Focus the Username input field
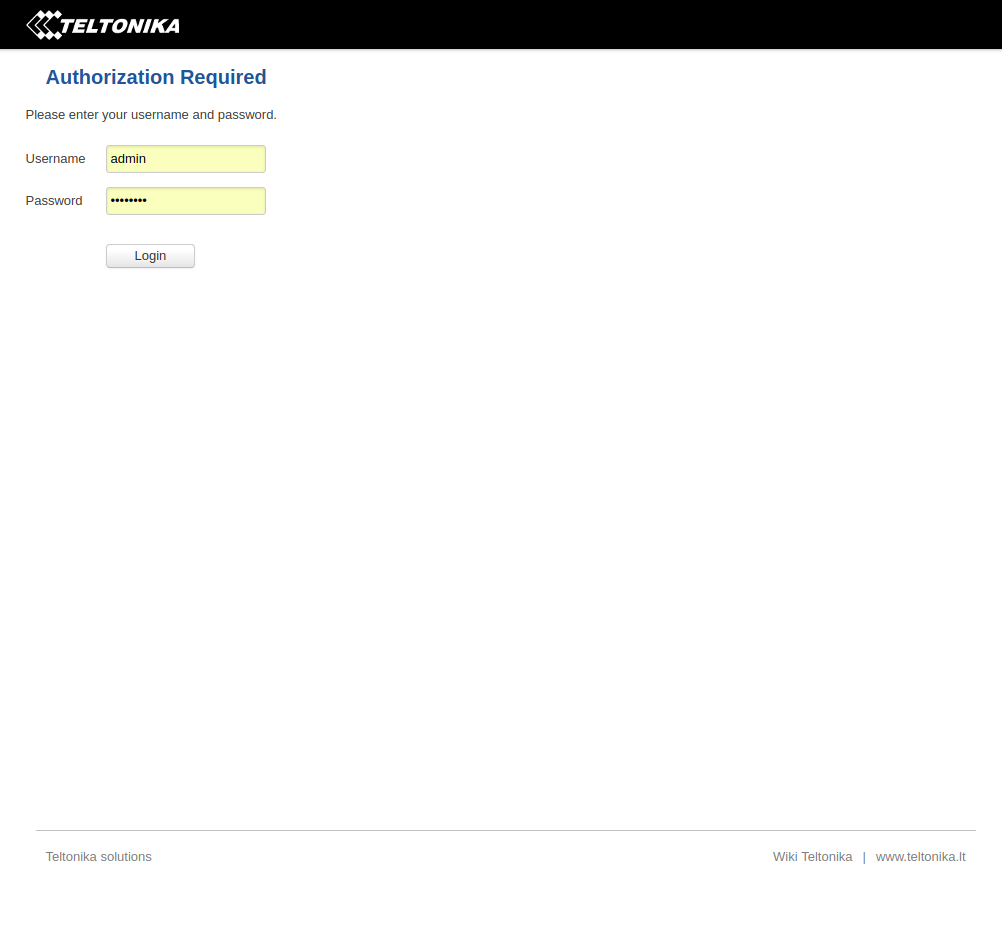The width and height of the screenshot is (1002, 933). 186,159
